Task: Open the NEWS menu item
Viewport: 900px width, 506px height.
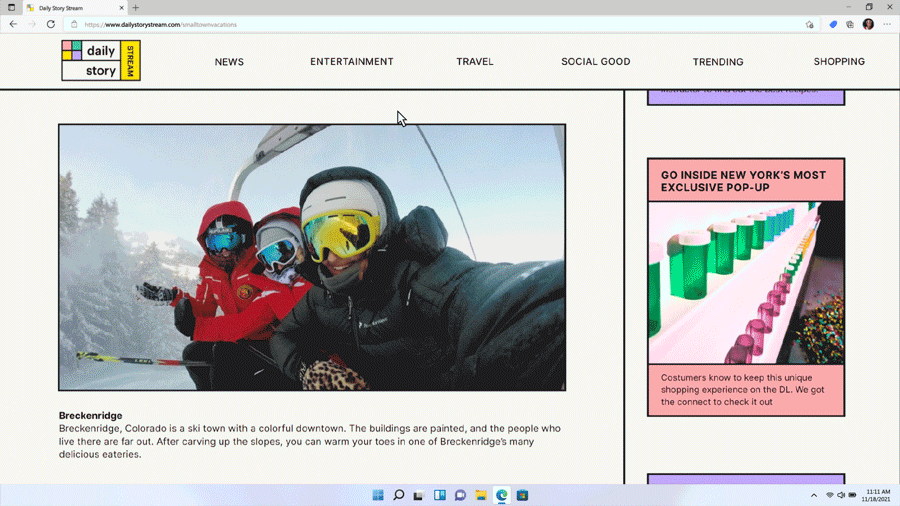Action: click(229, 62)
